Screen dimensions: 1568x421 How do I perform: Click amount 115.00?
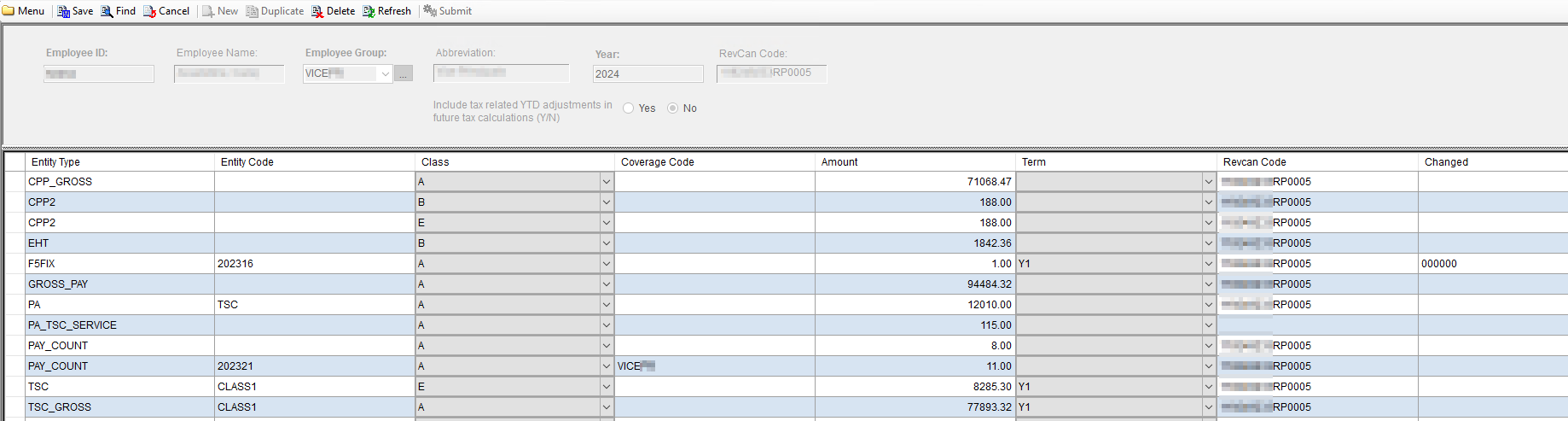996,325
